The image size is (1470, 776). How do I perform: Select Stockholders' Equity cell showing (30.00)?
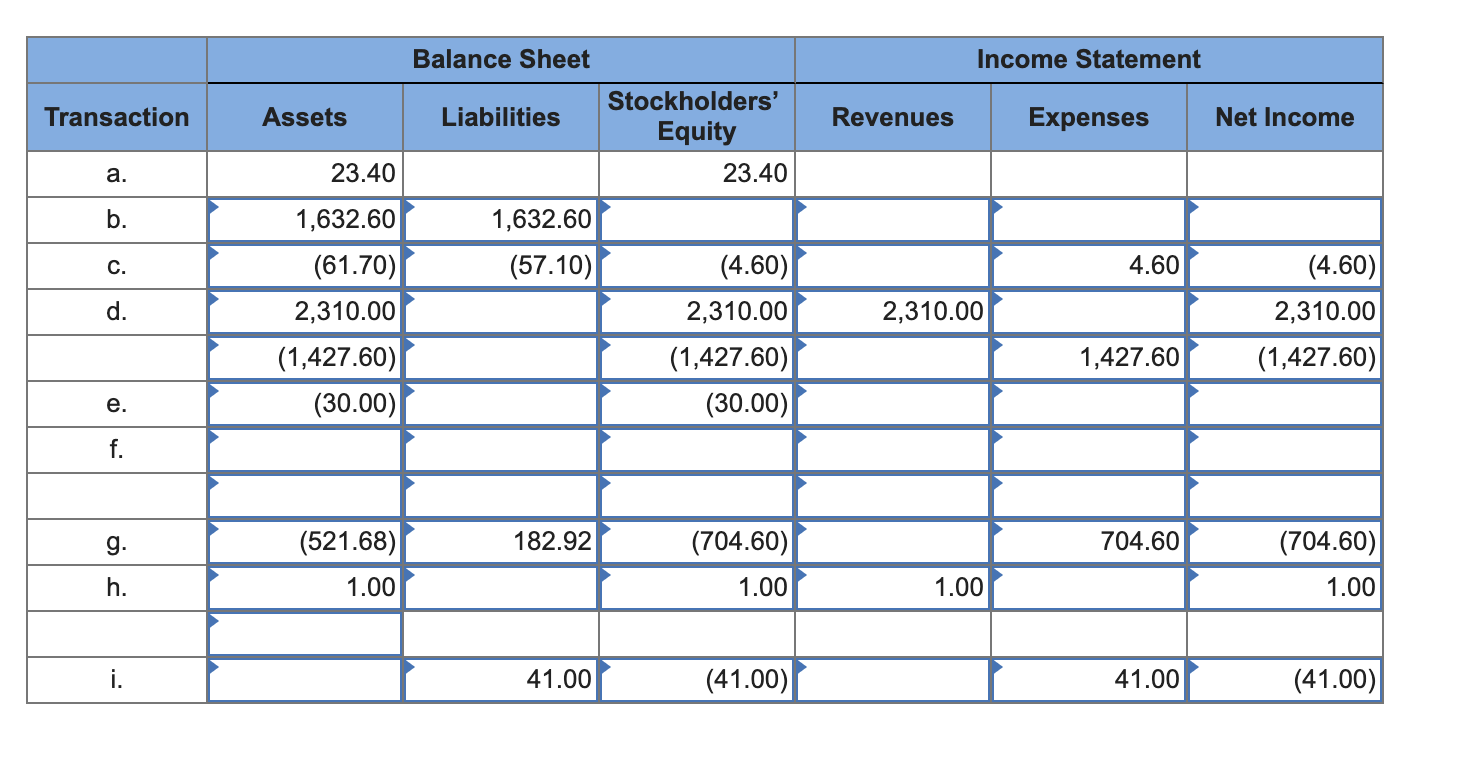point(696,403)
